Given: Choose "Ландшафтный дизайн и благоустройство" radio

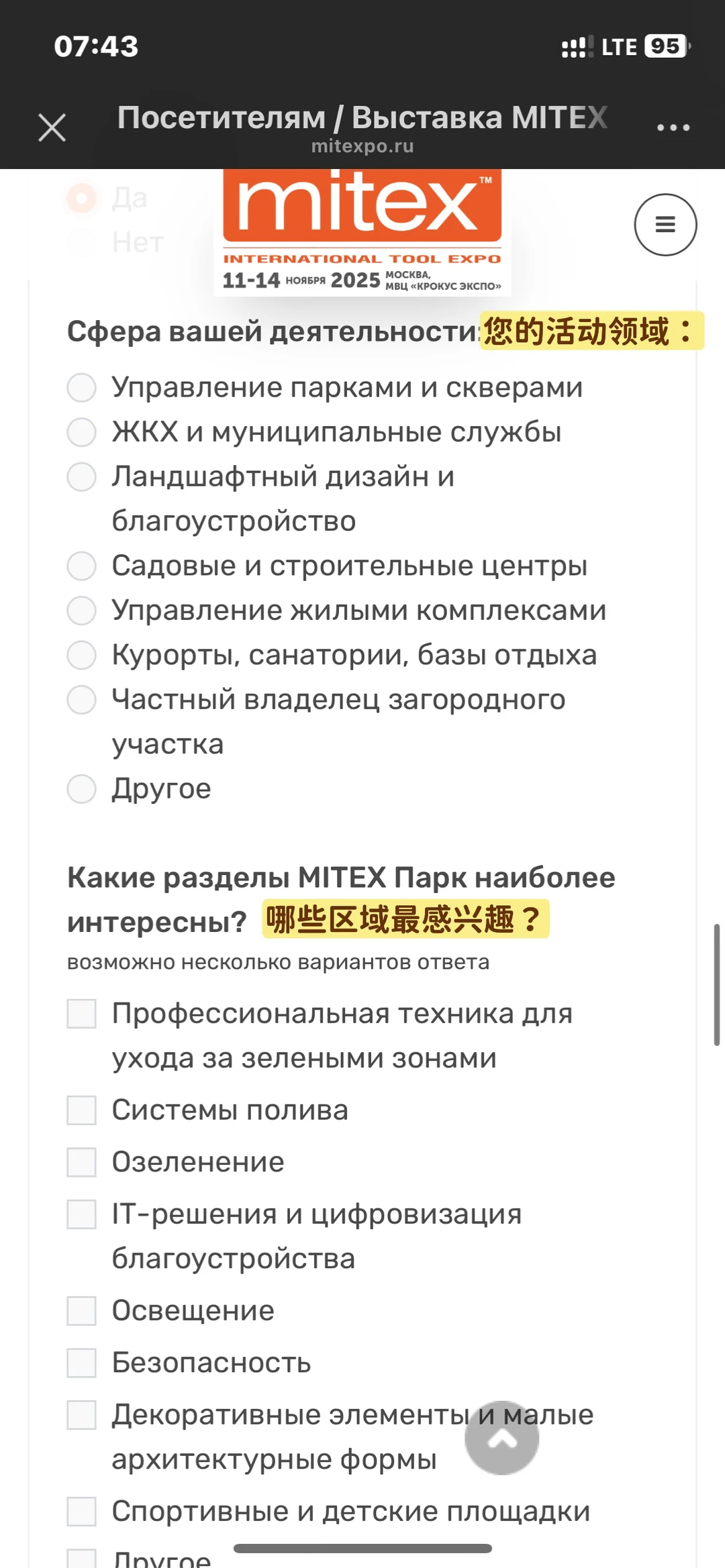Looking at the screenshot, I should (x=82, y=477).
